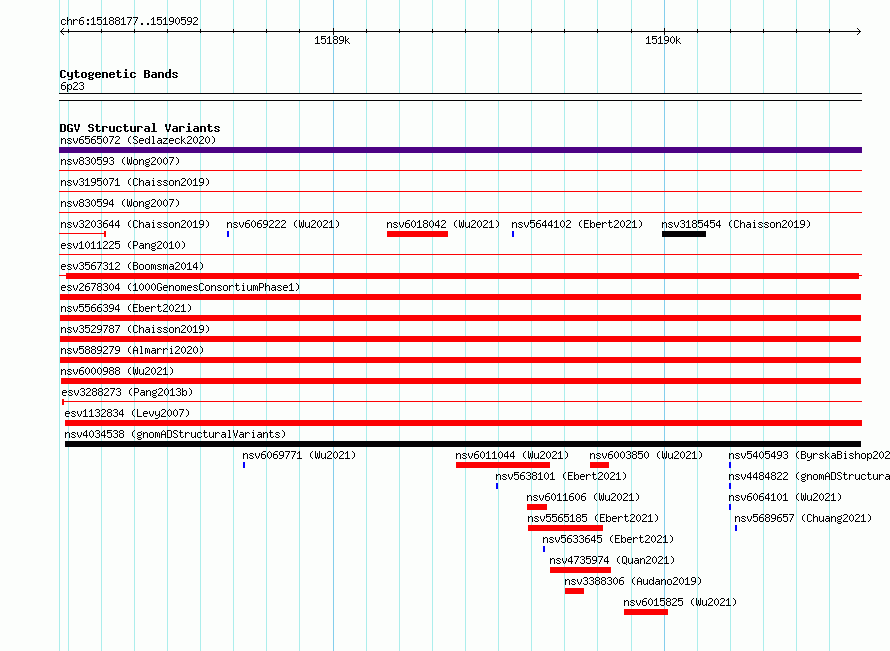Click the red bar under nsv6000988

point(460,381)
